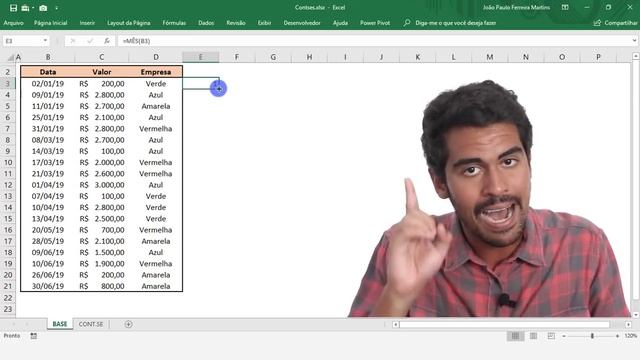The height and width of the screenshot is (360, 640).
Task: Open the Exibir ribbon tab
Action: pos(264,23)
